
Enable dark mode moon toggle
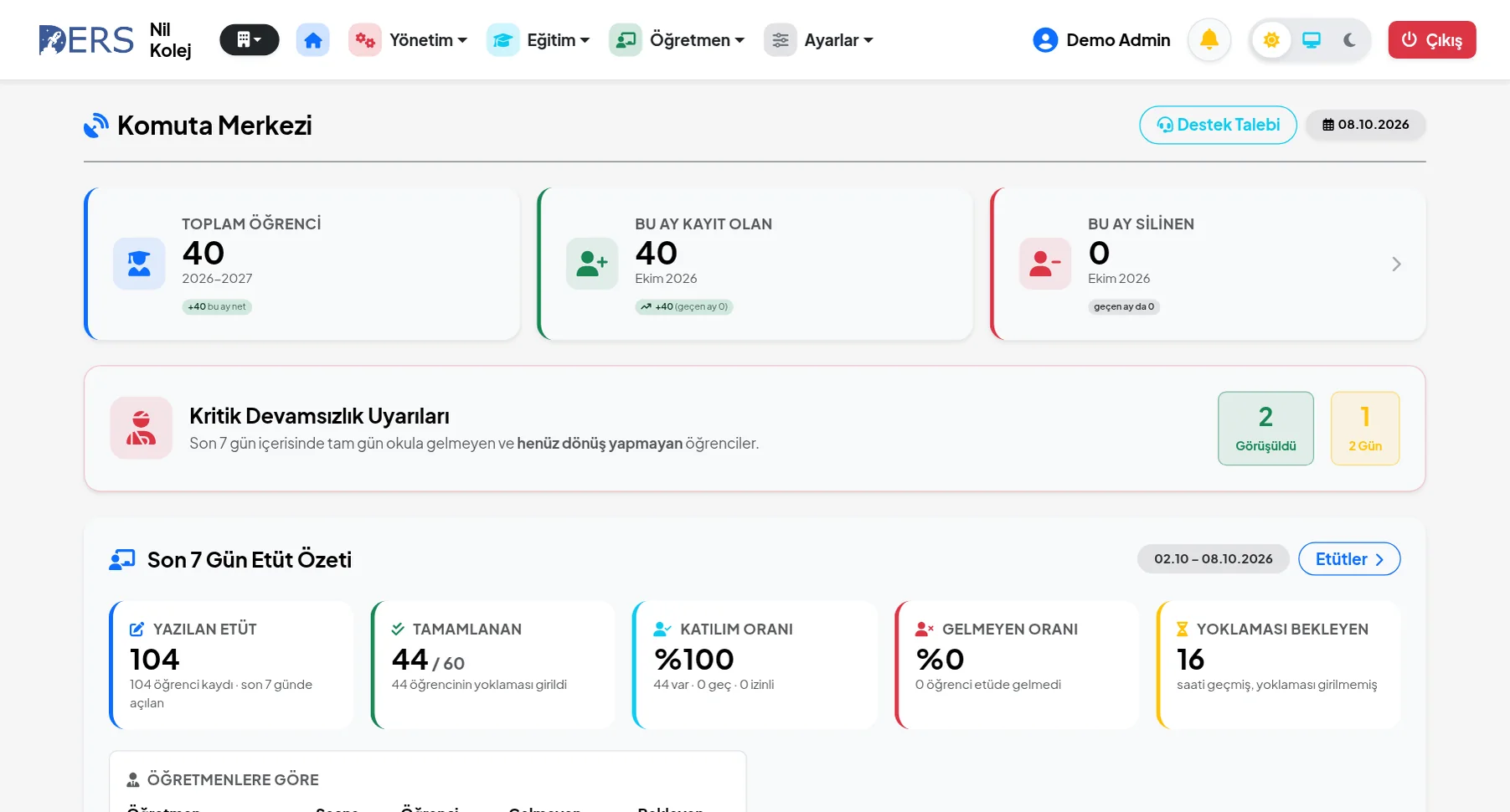(x=1349, y=40)
